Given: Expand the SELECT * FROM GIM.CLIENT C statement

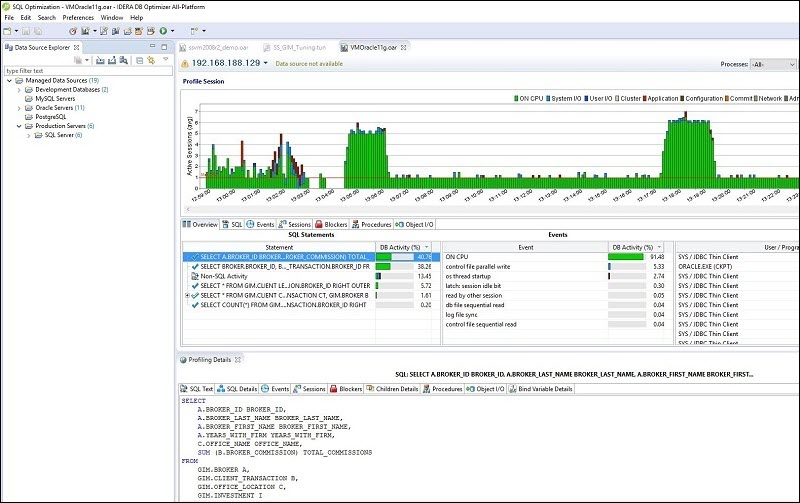Looking at the screenshot, I should 187,295.
